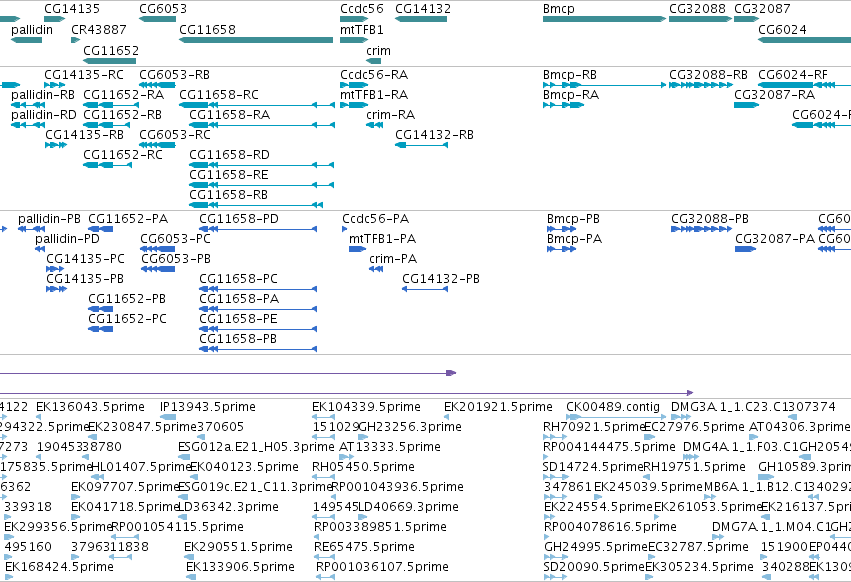
Task: Select transcript CG11658-RD
Action: point(262,165)
